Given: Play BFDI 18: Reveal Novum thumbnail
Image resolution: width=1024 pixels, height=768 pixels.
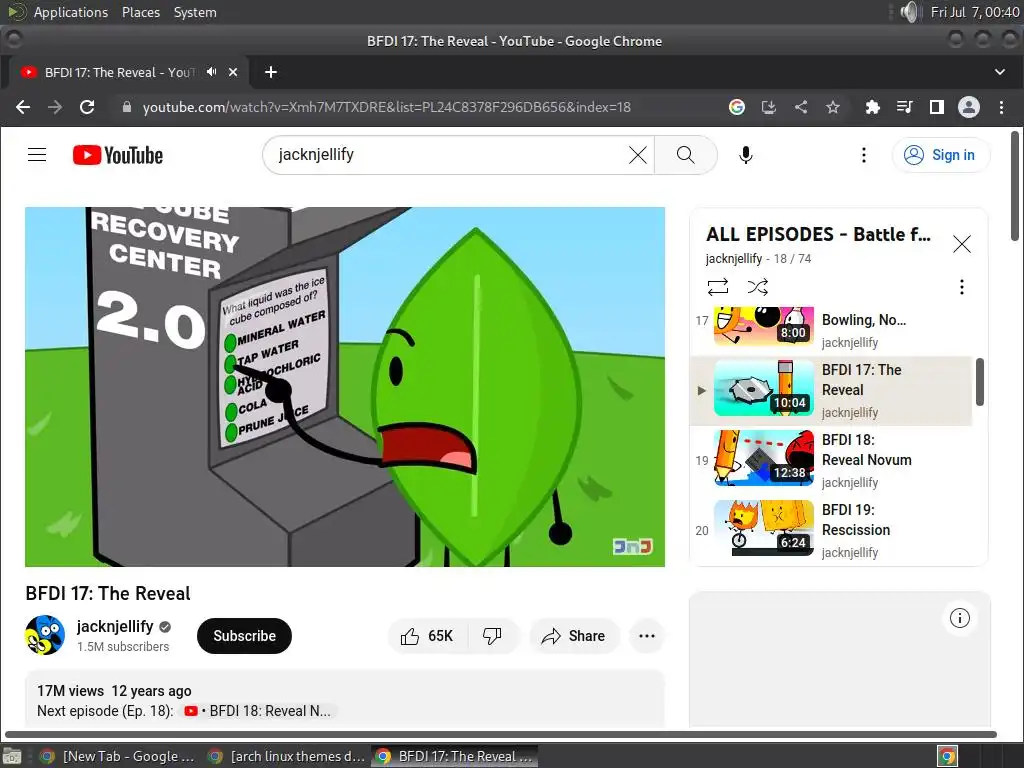Looking at the screenshot, I should [x=763, y=458].
